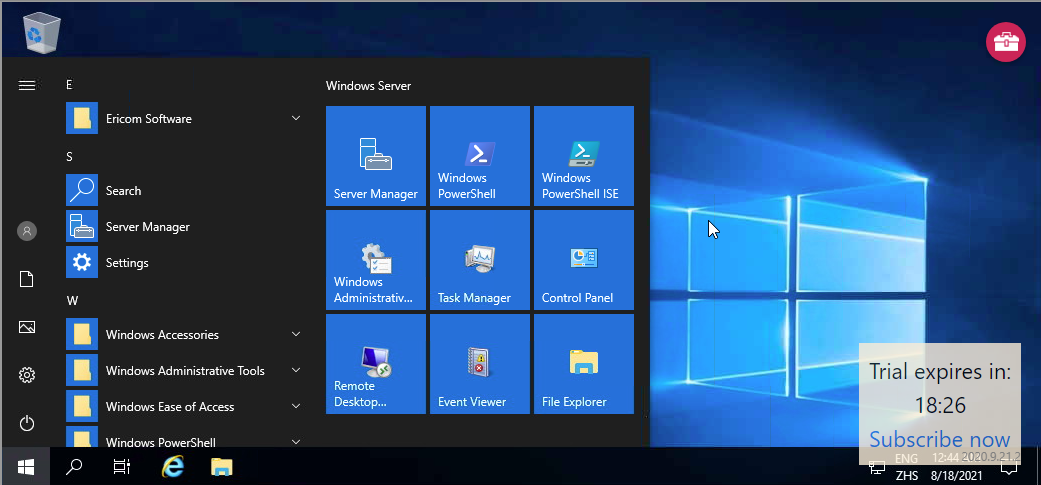Launch the Windows PowerShell tile
Image resolution: width=1041 pixels, height=485 pixels.
480,156
